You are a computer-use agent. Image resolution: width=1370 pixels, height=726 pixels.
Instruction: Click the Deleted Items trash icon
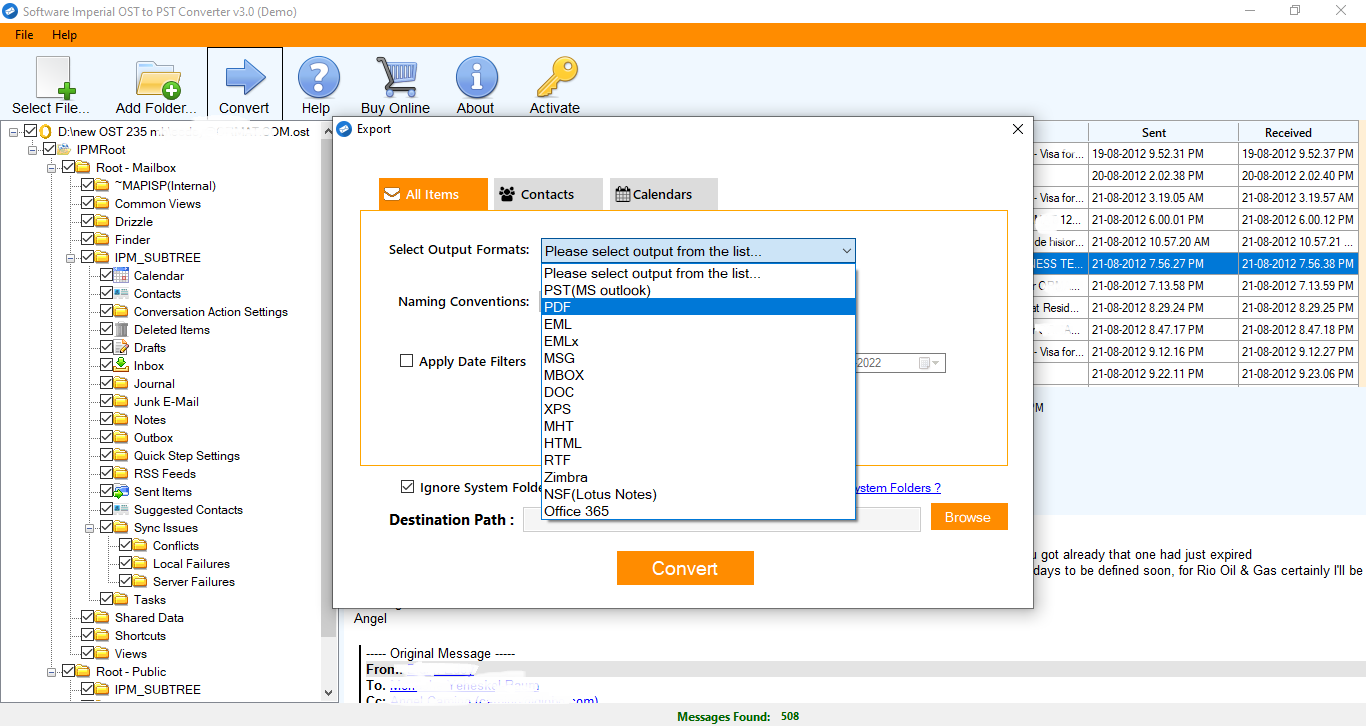(121, 330)
